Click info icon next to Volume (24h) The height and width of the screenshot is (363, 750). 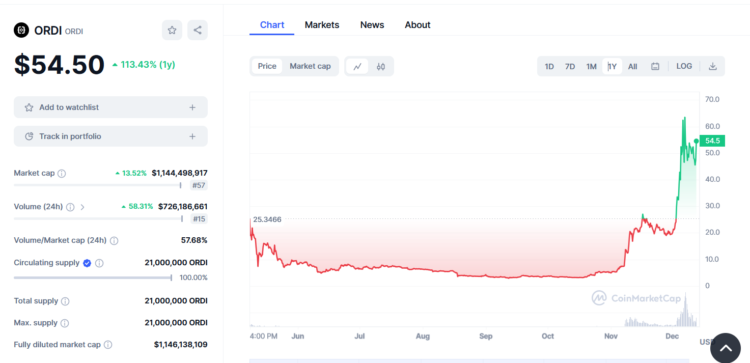click(70, 207)
